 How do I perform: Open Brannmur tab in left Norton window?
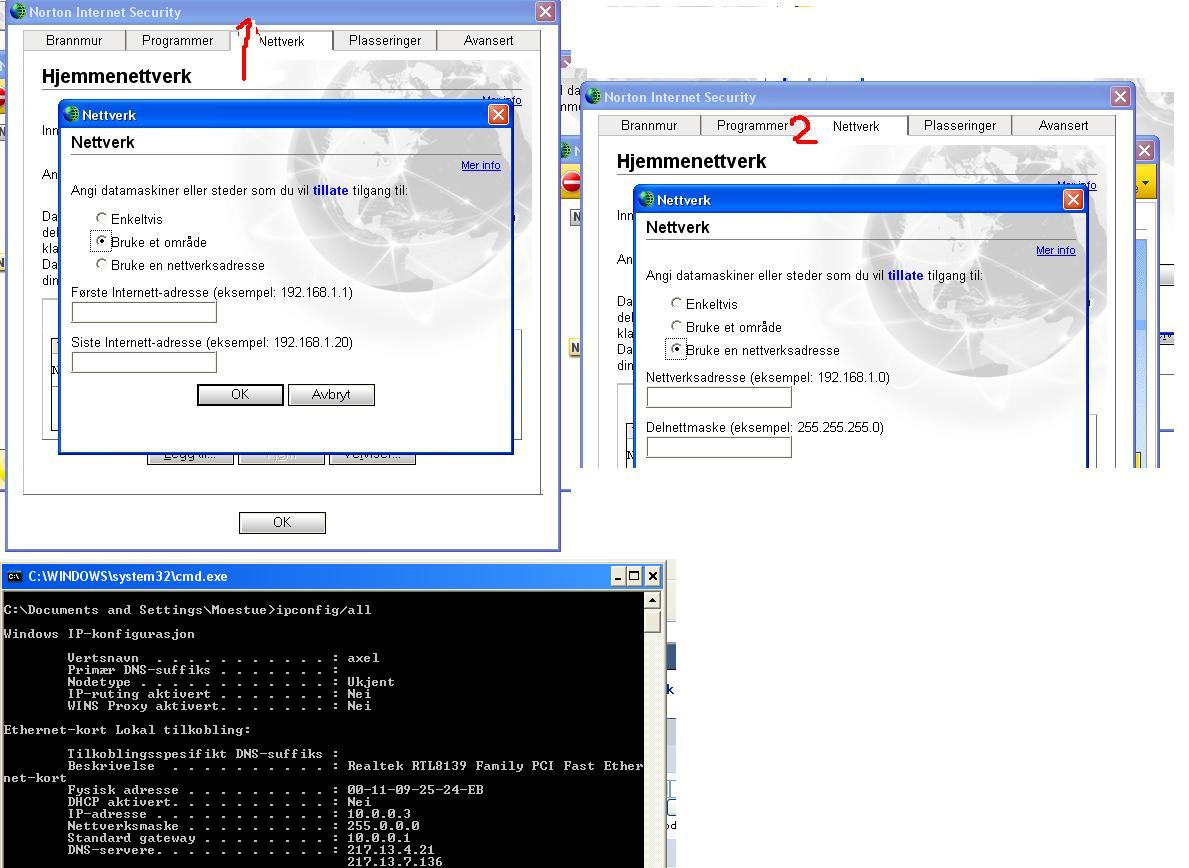point(74,40)
